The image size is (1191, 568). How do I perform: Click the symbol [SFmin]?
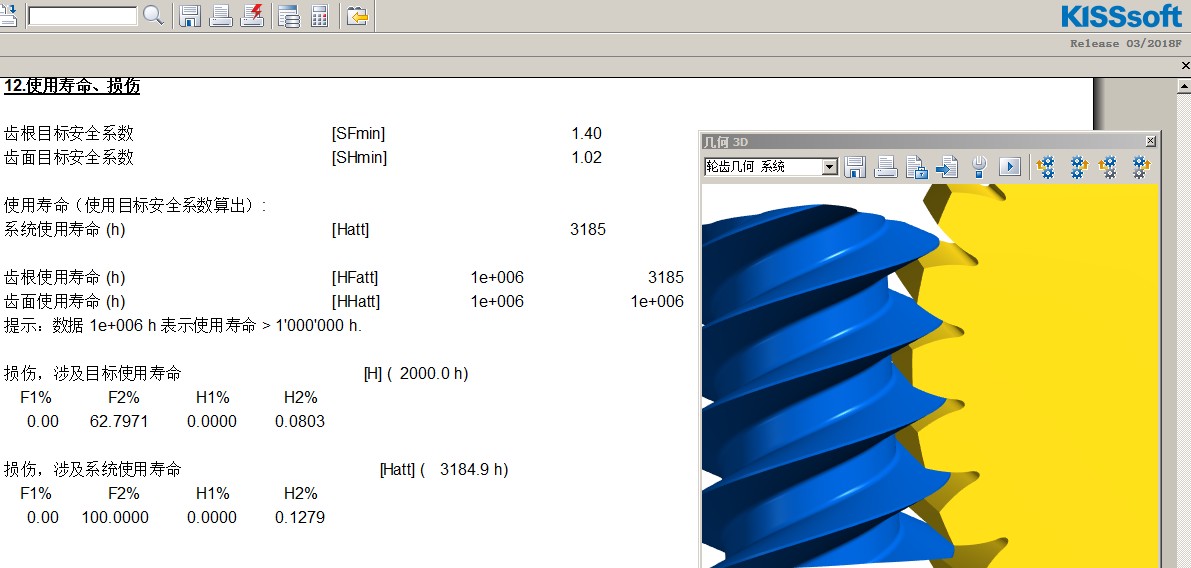pyautogui.click(x=359, y=134)
